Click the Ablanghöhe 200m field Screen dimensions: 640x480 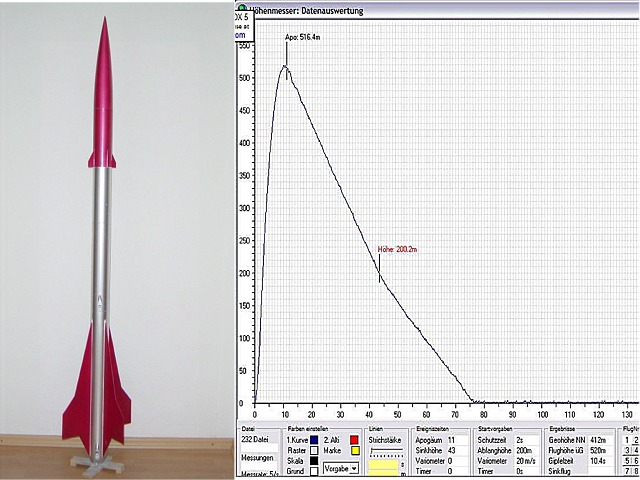(527, 451)
